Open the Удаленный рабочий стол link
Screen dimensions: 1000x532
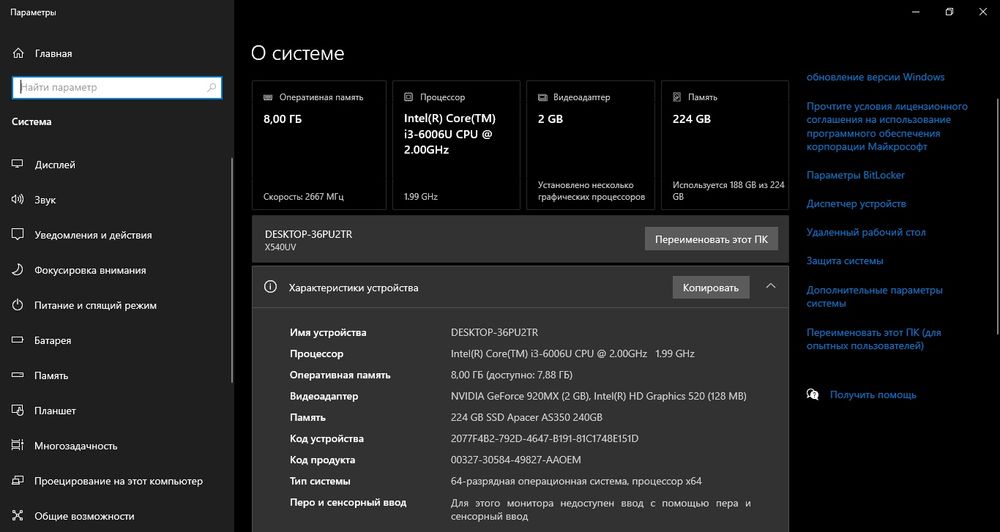(x=865, y=232)
